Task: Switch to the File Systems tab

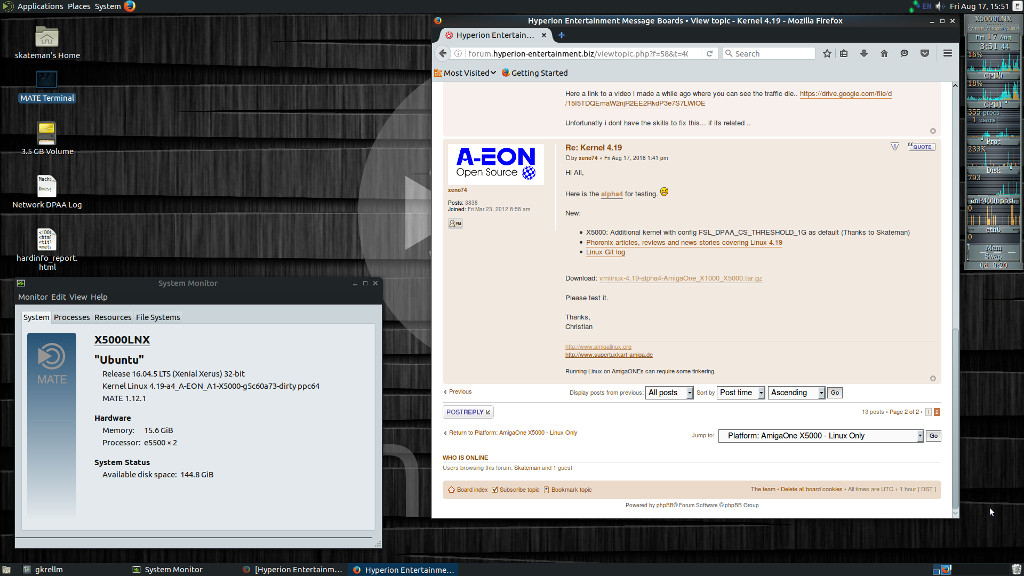Action: pyautogui.click(x=157, y=317)
